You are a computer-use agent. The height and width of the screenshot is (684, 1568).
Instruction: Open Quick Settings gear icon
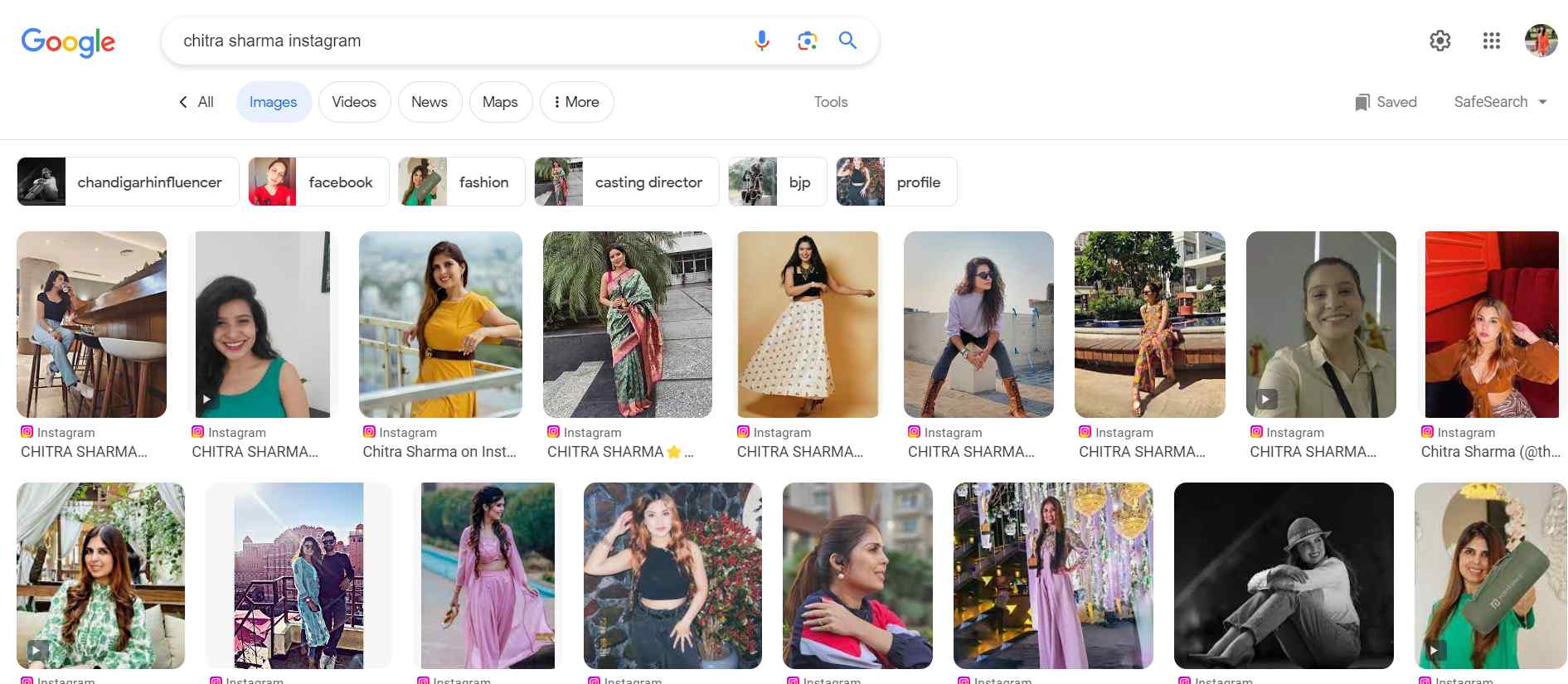(x=1440, y=41)
